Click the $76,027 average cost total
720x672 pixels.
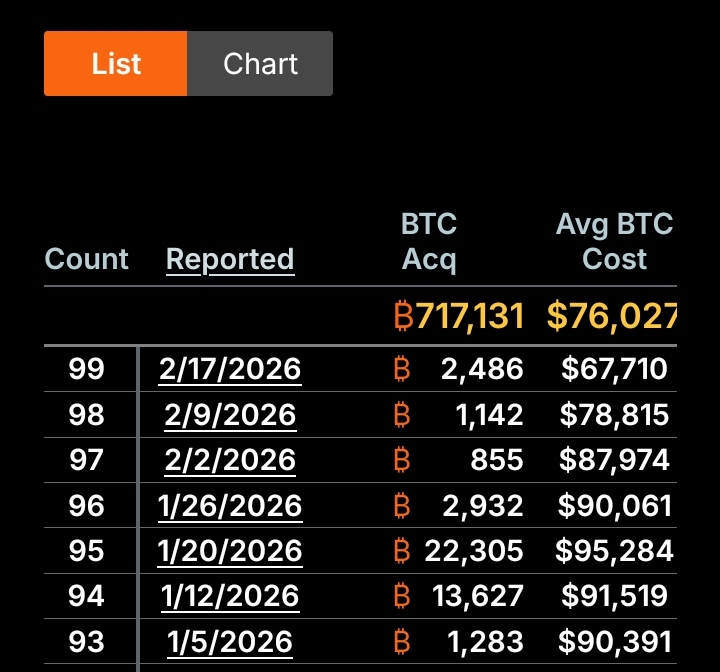611,316
